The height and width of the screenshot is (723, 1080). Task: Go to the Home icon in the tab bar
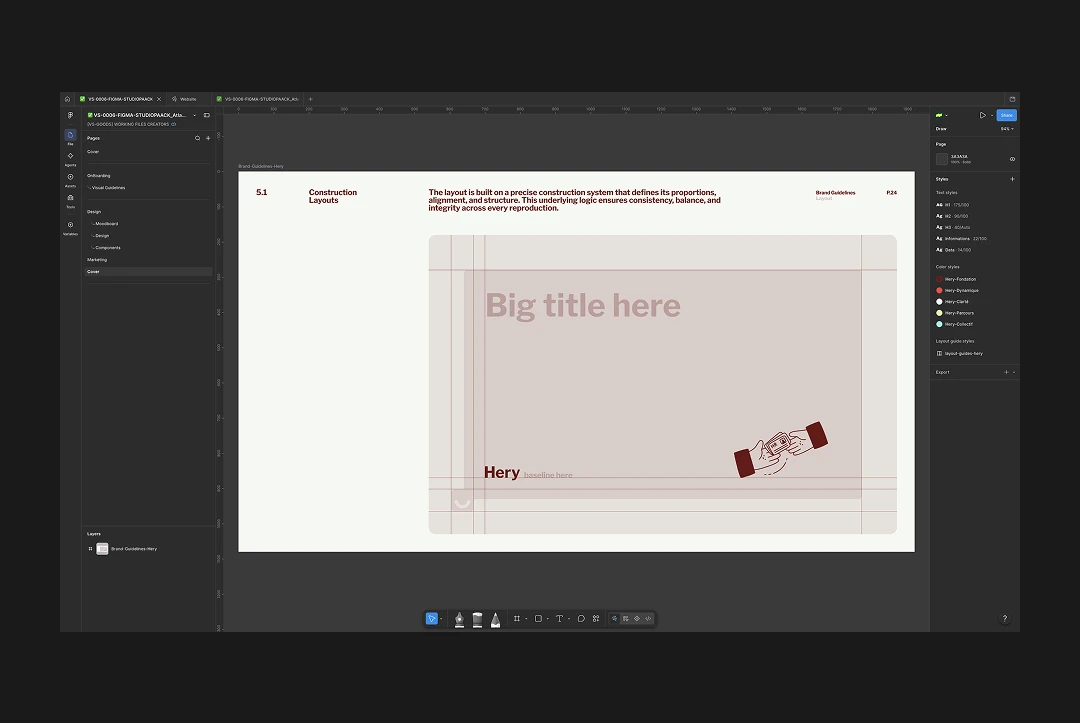click(x=68, y=99)
